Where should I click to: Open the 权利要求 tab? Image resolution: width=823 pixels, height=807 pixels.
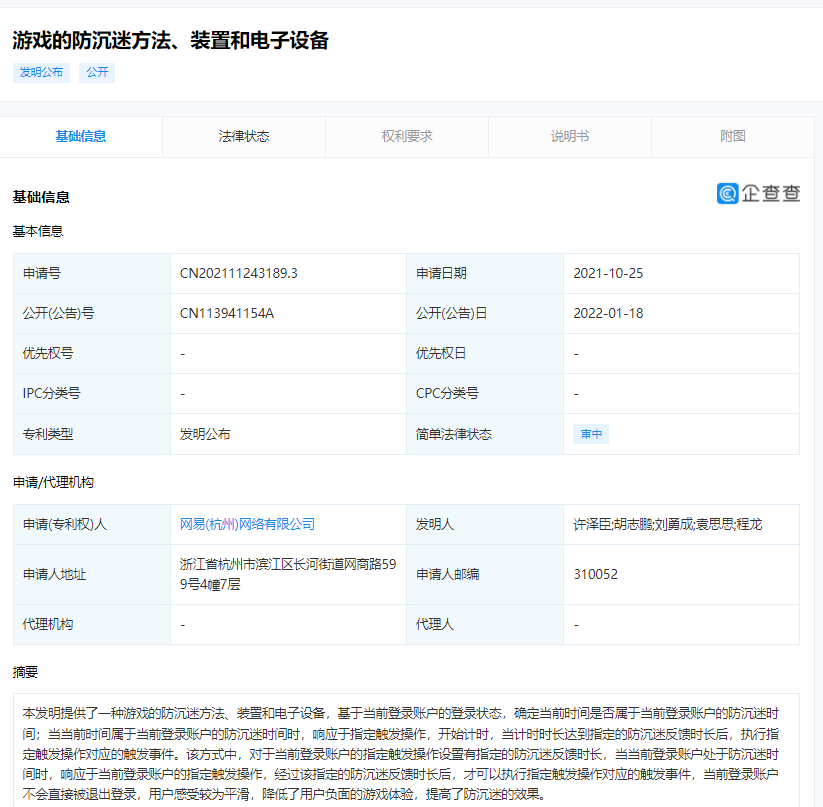(406, 136)
